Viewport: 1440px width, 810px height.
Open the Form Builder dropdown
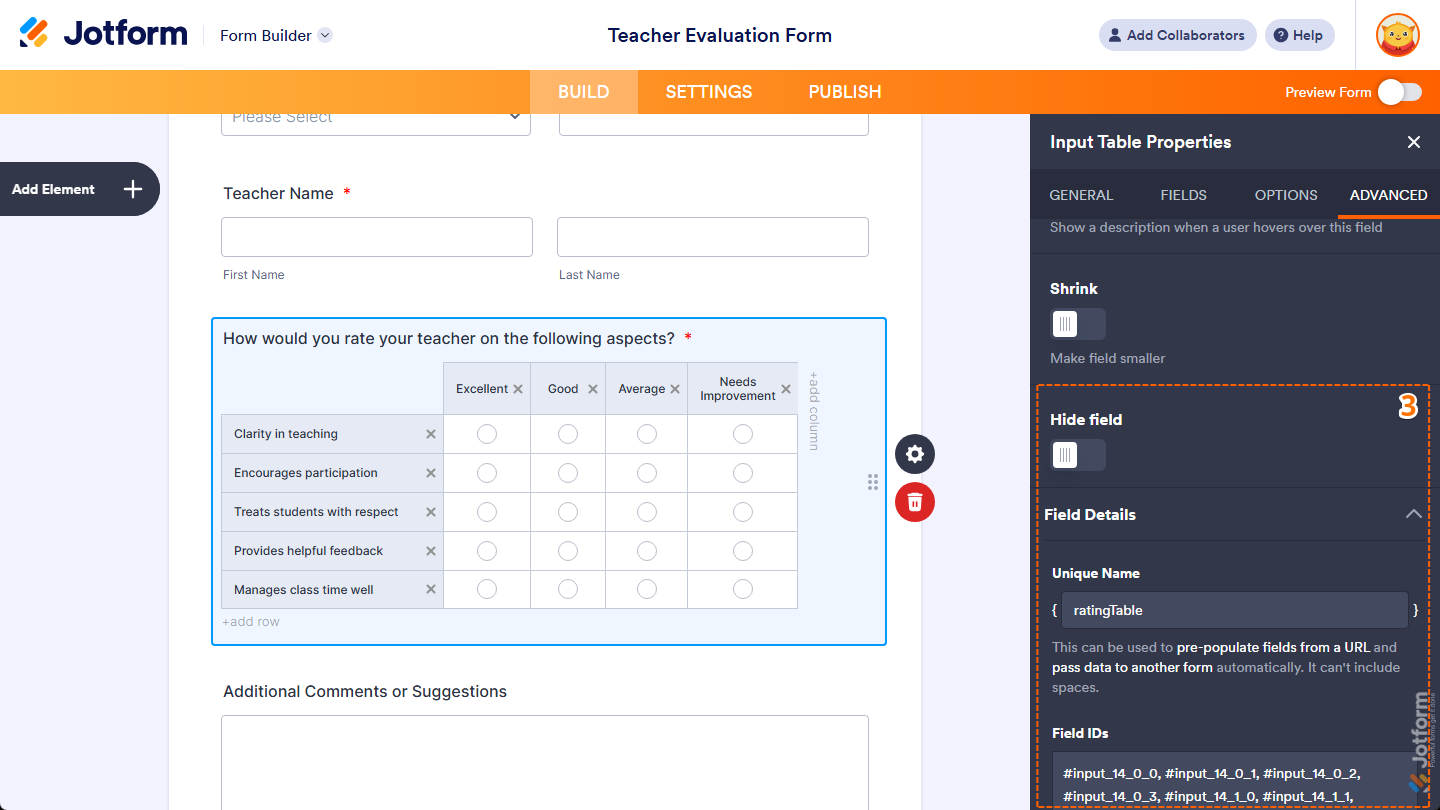(276, 35)
